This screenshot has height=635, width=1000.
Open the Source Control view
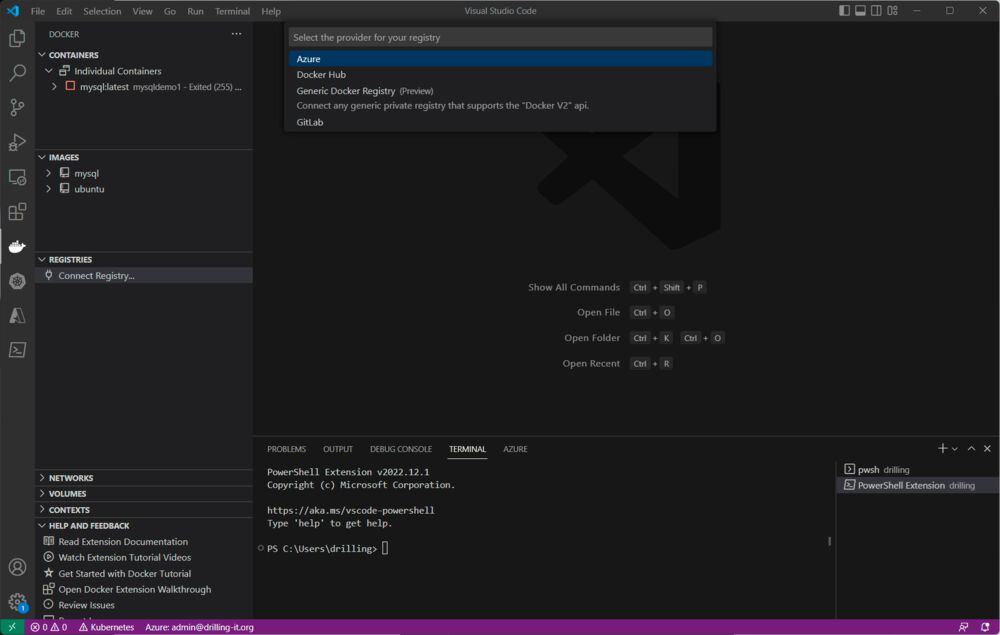16,107
